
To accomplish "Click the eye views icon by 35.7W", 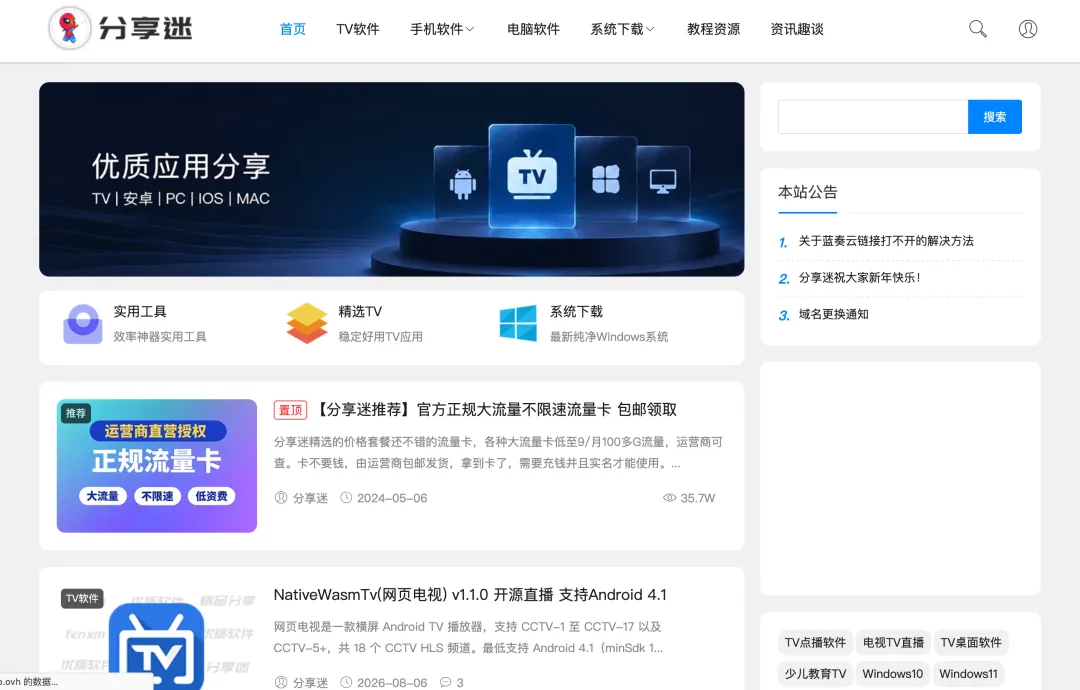I will coord(669,497).
